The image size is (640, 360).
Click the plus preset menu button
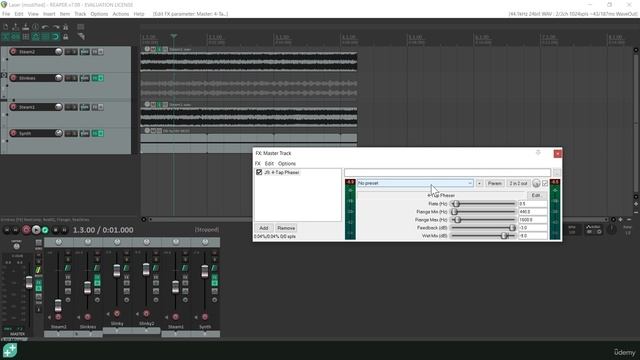click(480, 183)
